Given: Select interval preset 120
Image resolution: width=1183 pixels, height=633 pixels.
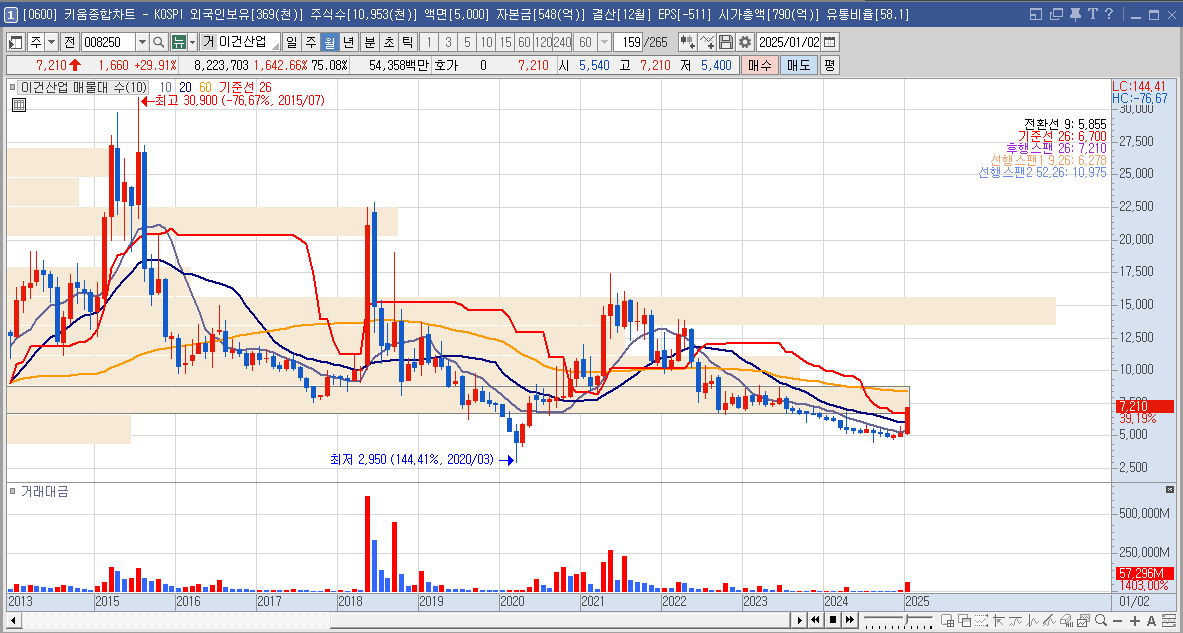Looking at the screenshot, I should coord(542,42).
